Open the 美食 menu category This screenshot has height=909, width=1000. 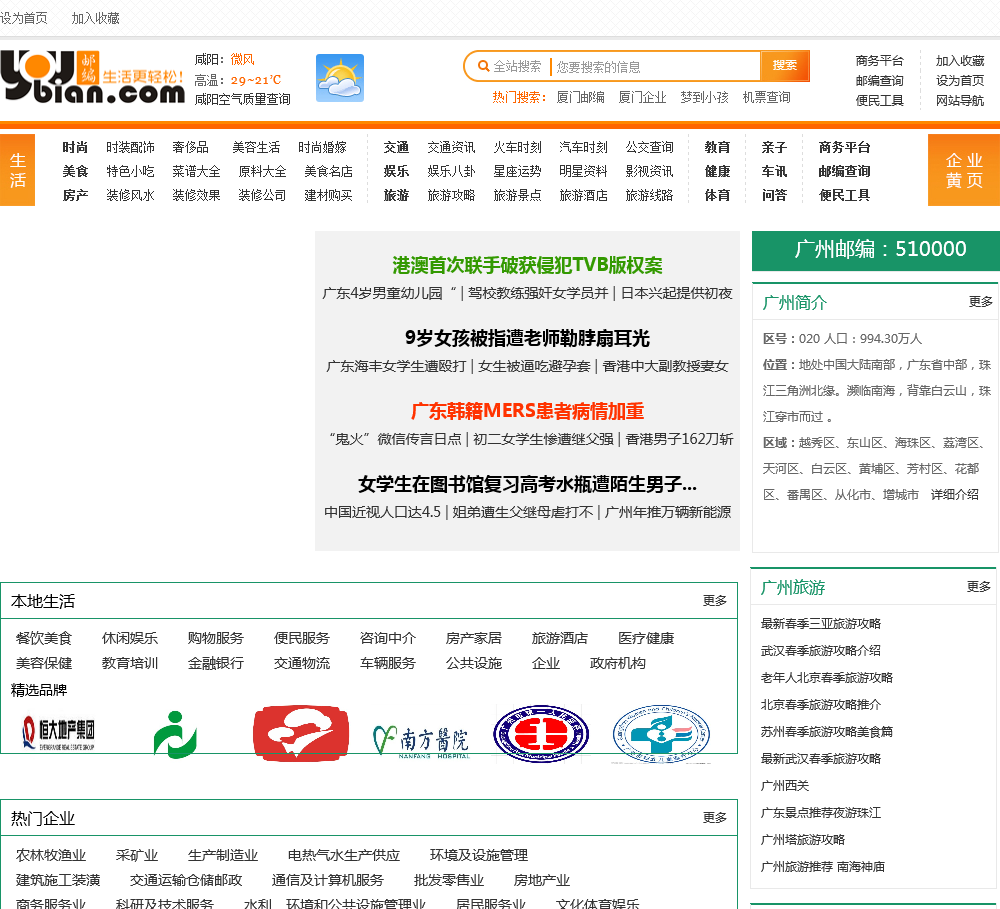click(x=75, y=171)
